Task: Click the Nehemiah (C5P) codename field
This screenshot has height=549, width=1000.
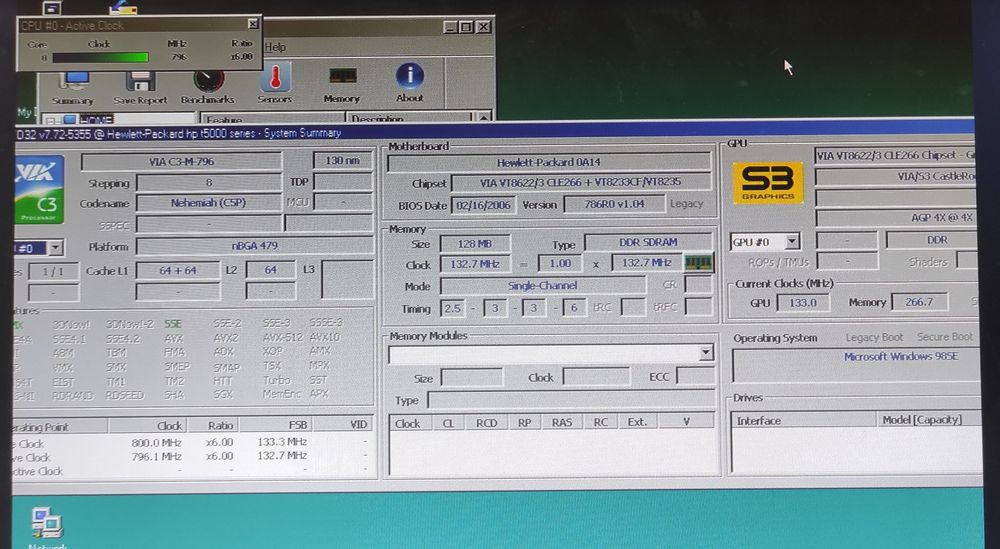Action: [x=209, y=203]
